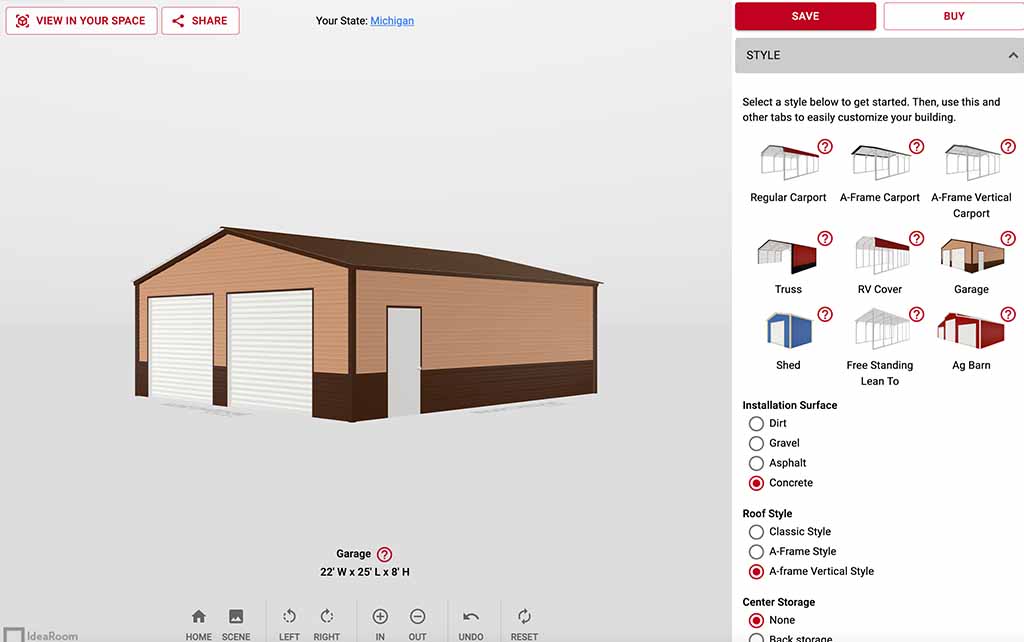The image size is (1024, 642).
Task: Open help for the Garage style
Action: 1007,239
